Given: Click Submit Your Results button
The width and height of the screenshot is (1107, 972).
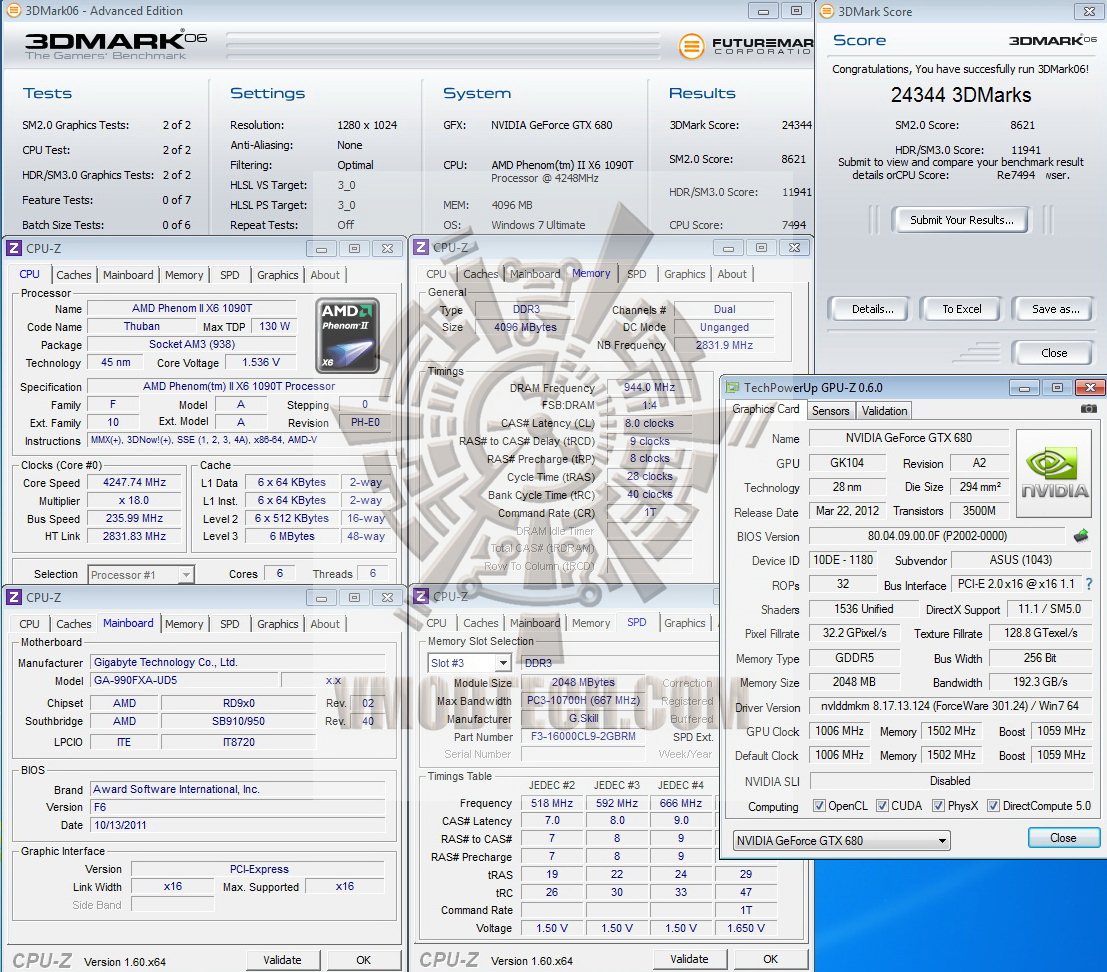Looking at the screenshot, I should [961, 220].
